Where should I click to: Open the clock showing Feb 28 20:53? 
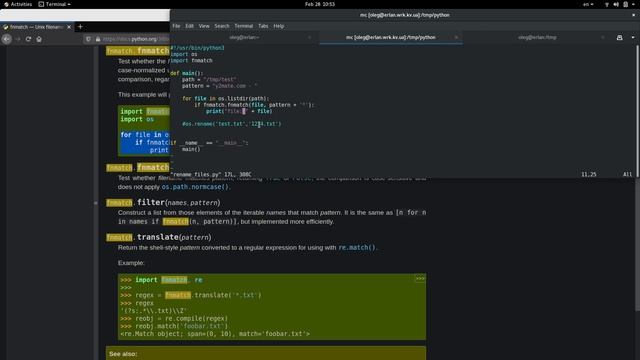click(320, 4)
